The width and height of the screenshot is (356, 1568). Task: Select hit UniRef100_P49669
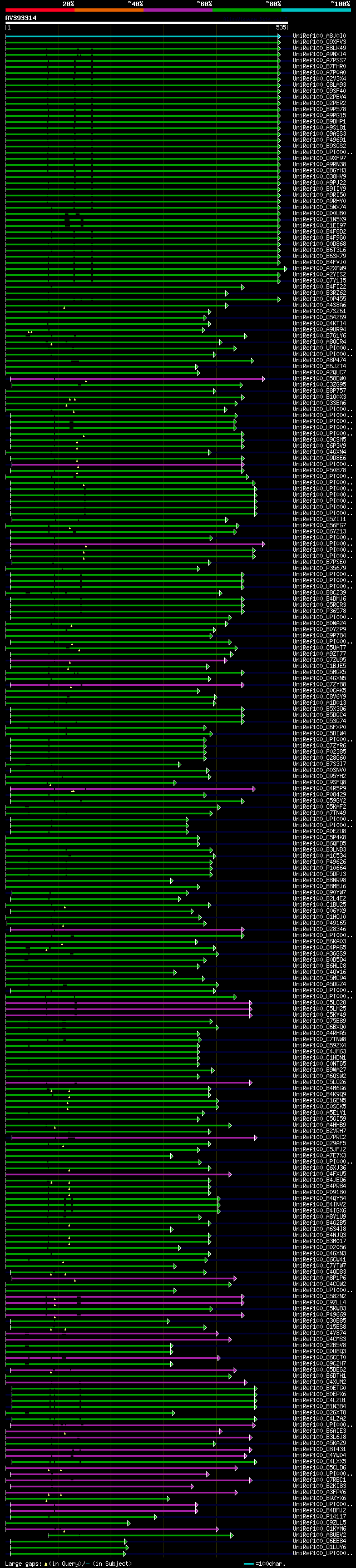coord(319,1314)
